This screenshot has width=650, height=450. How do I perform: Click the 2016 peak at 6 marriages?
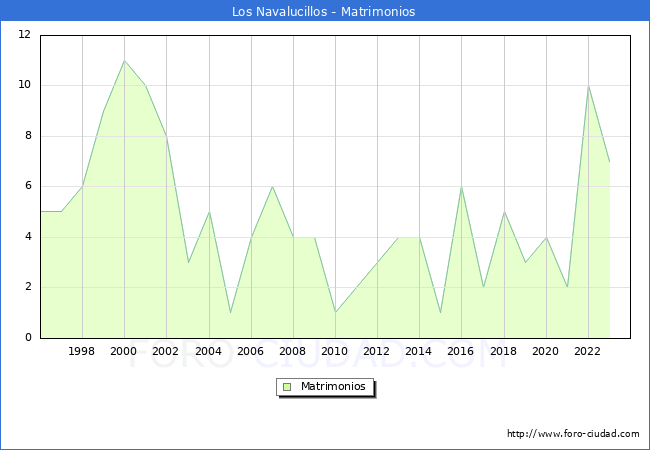[x=461, y=187]
